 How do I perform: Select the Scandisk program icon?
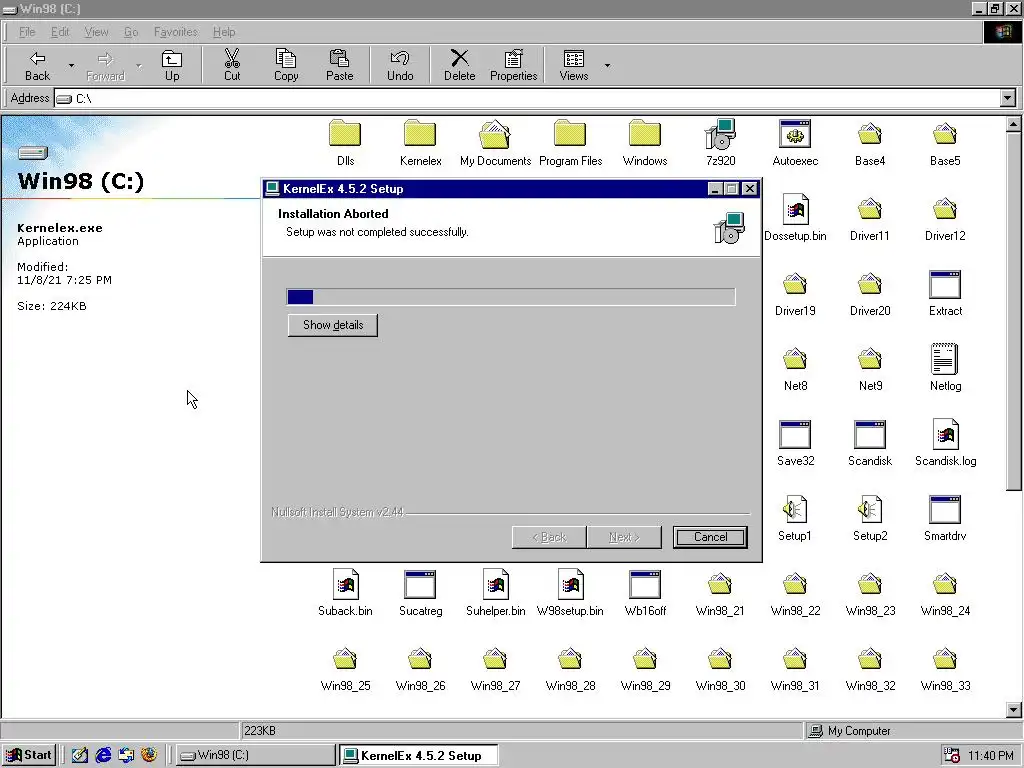coord(870,443)
